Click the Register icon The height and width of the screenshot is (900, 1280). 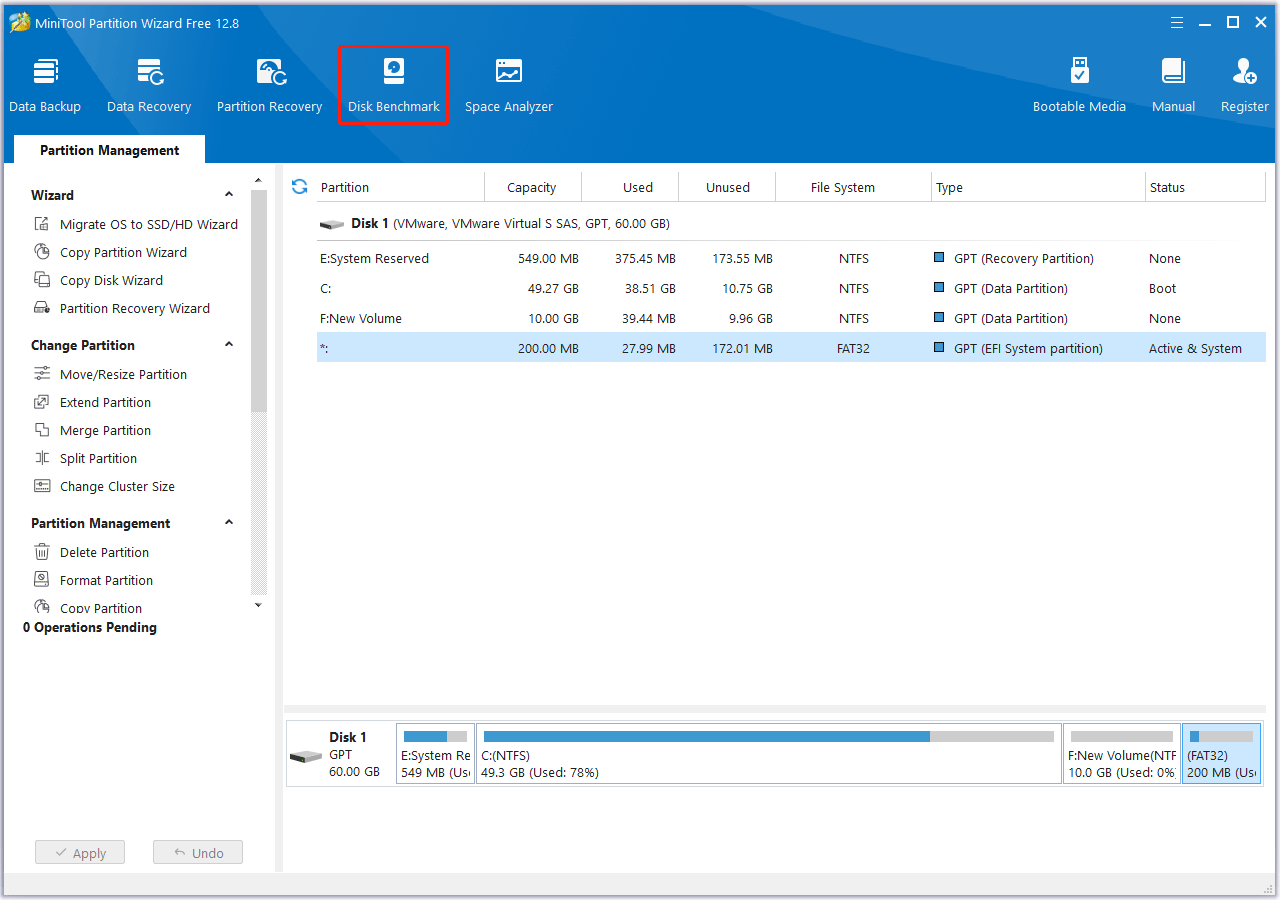coord(1243,82)
